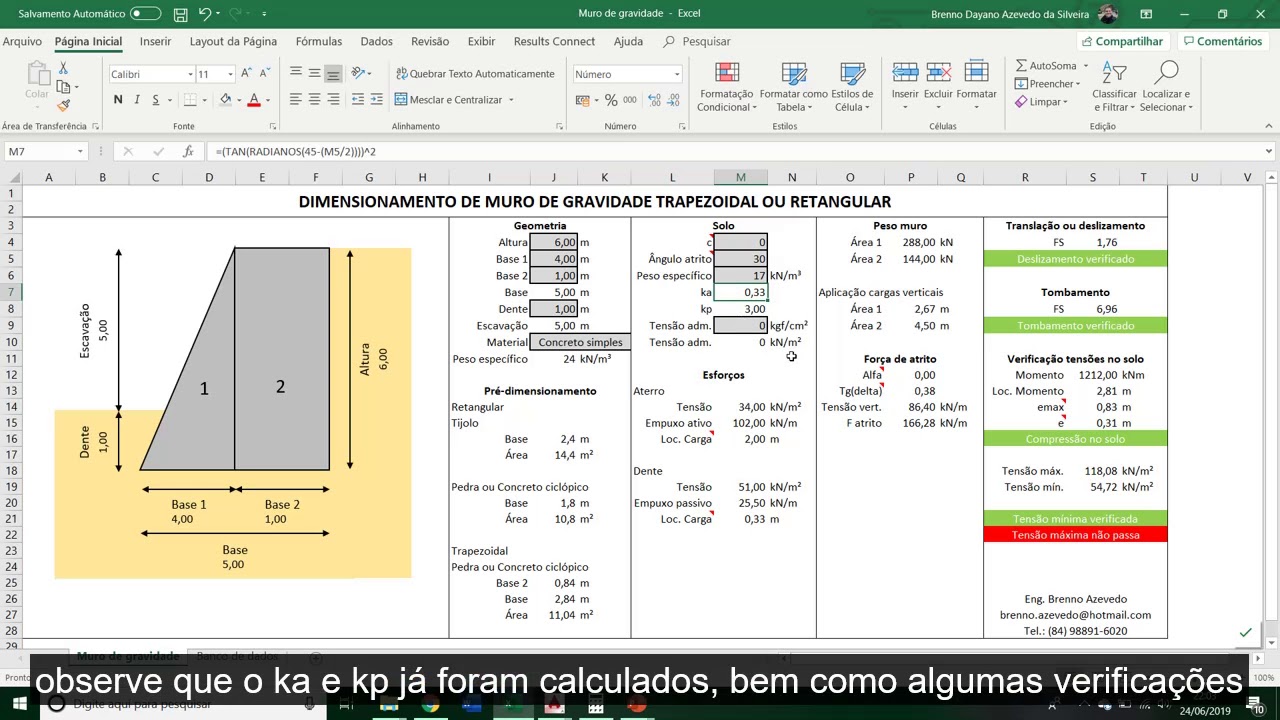Switch to the Layout da Página tab
Viewport: 1280px width, 720px height.
(233, 41)
